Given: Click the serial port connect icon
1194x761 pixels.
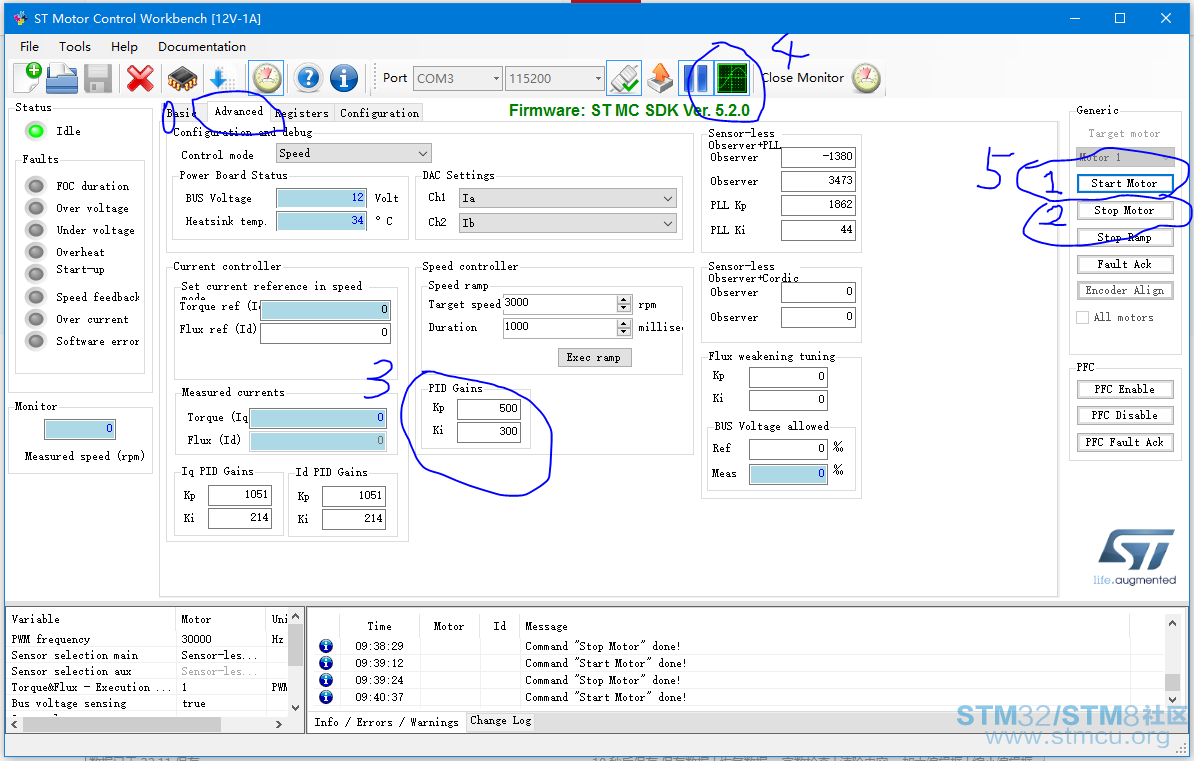Looking at the screenshot, I should click(624, 78).
